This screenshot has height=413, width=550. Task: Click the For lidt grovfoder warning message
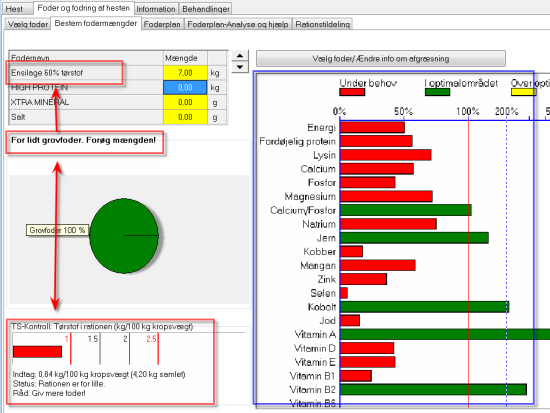tap(83, 140)
